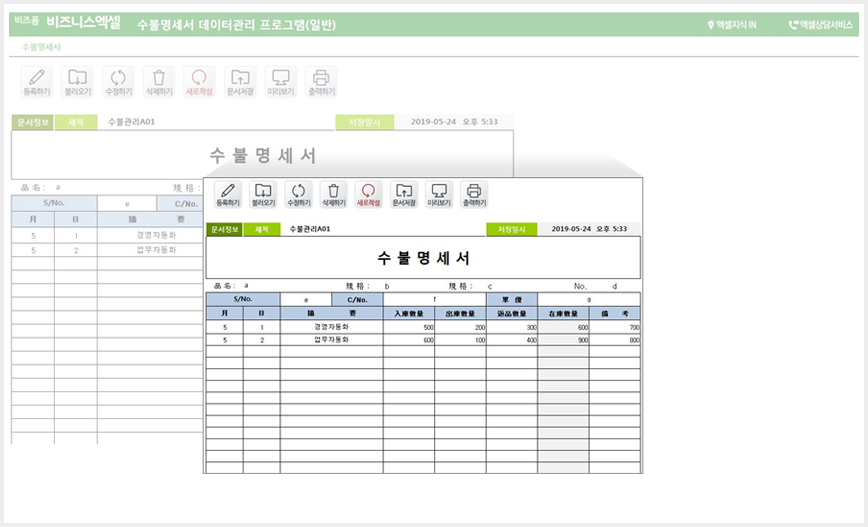Select the 出庫數量 column header
The width and height of the screenshot is (868, 527).
click(x=461, y=313)
